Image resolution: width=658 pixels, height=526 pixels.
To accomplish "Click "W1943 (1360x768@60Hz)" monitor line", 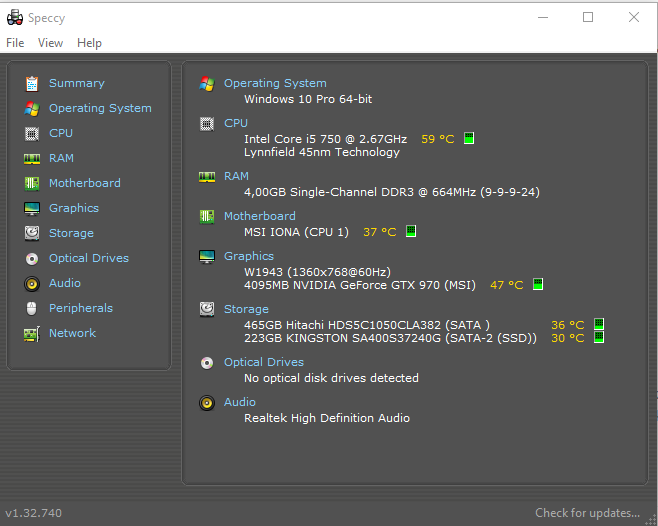I will pos(317,272).
